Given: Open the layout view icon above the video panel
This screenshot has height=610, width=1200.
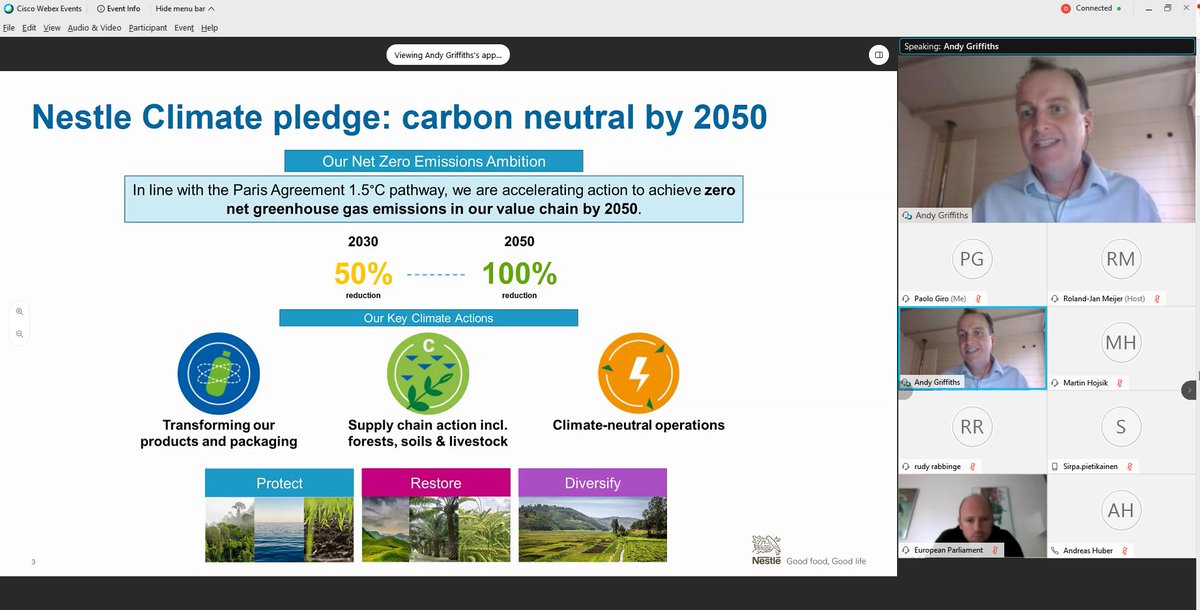Looking at the screenshot, I should pyautogui.click(x=878, y=54).
